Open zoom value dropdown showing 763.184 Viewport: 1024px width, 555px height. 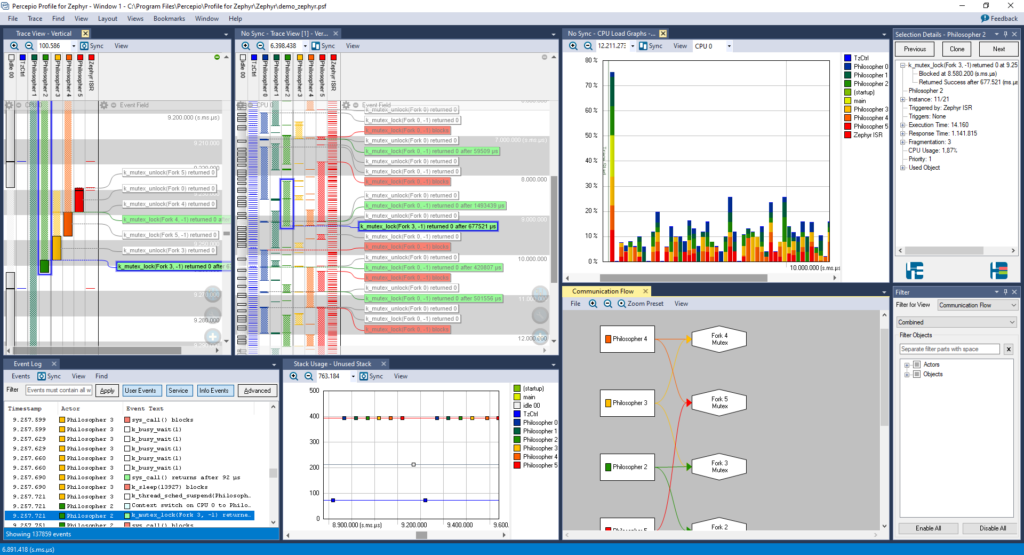tap(353, 376)
